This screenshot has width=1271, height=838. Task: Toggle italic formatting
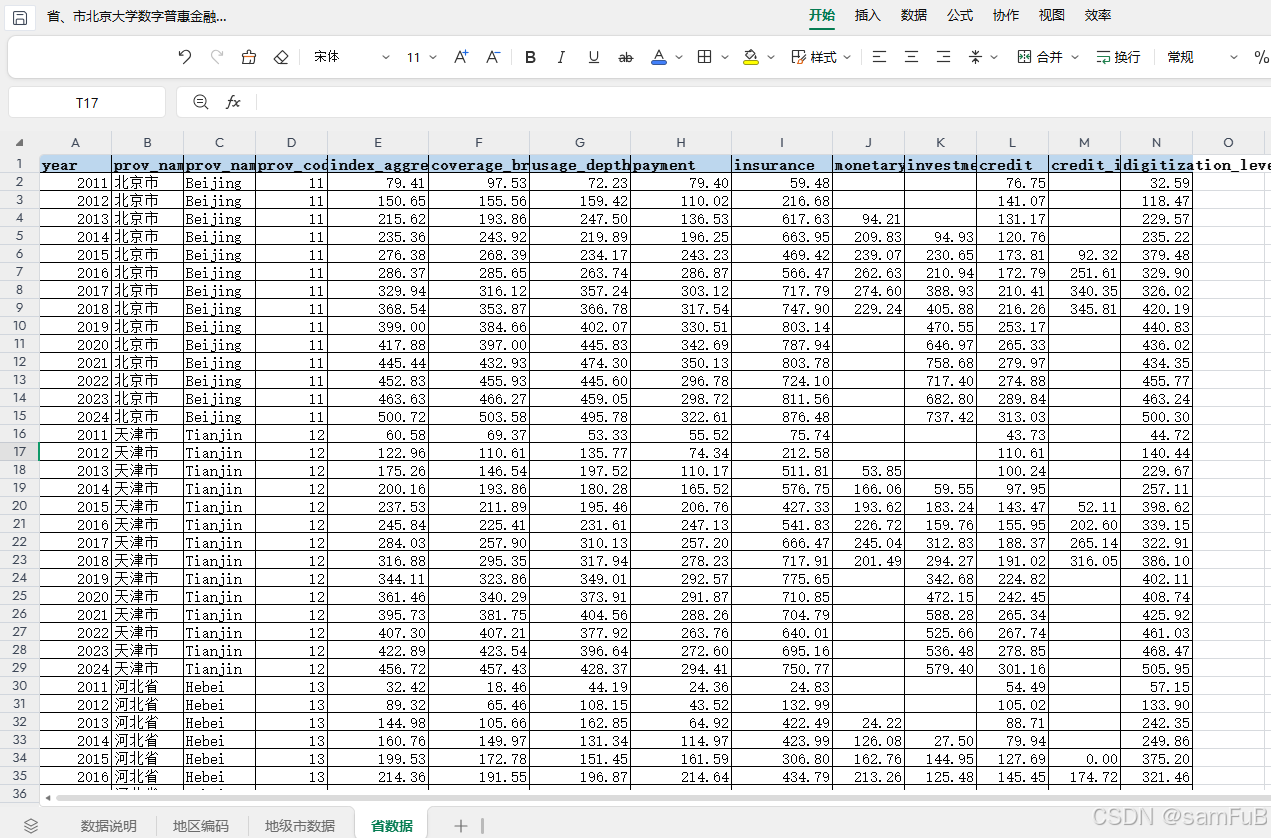pyautogui.click(x=562, y=57)
